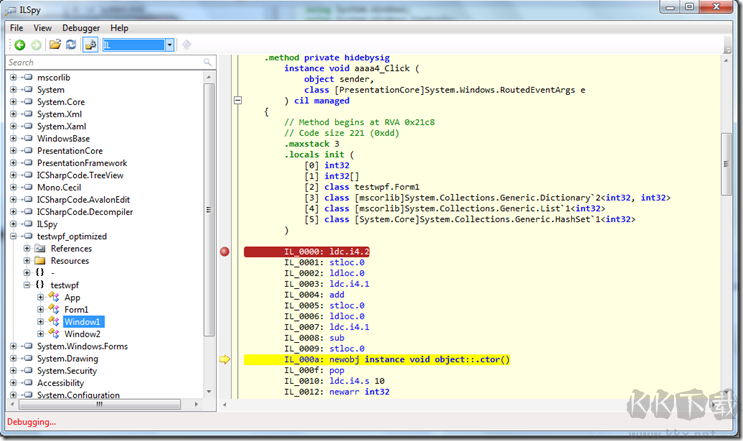Click the Reload assemblies refresh icon
743x441 pixels.
pyautogui.click(x=71, y=45)
